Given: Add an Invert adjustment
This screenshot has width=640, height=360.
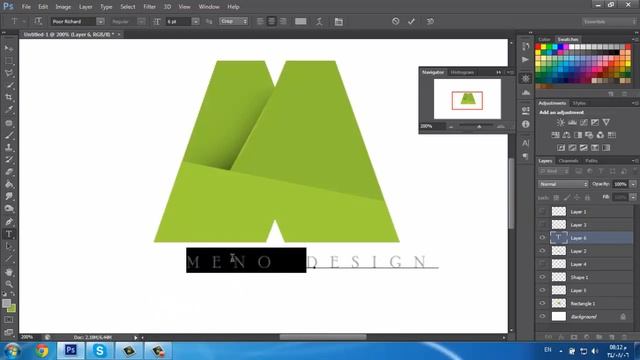Looking at the screenshot, I should (561, 148).
